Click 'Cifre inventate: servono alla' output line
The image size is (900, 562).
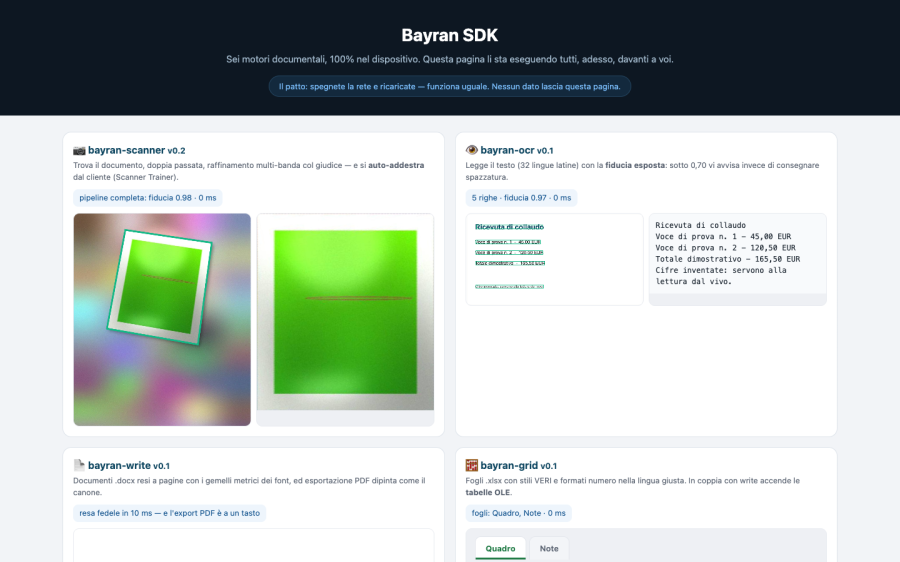point(721,270)
